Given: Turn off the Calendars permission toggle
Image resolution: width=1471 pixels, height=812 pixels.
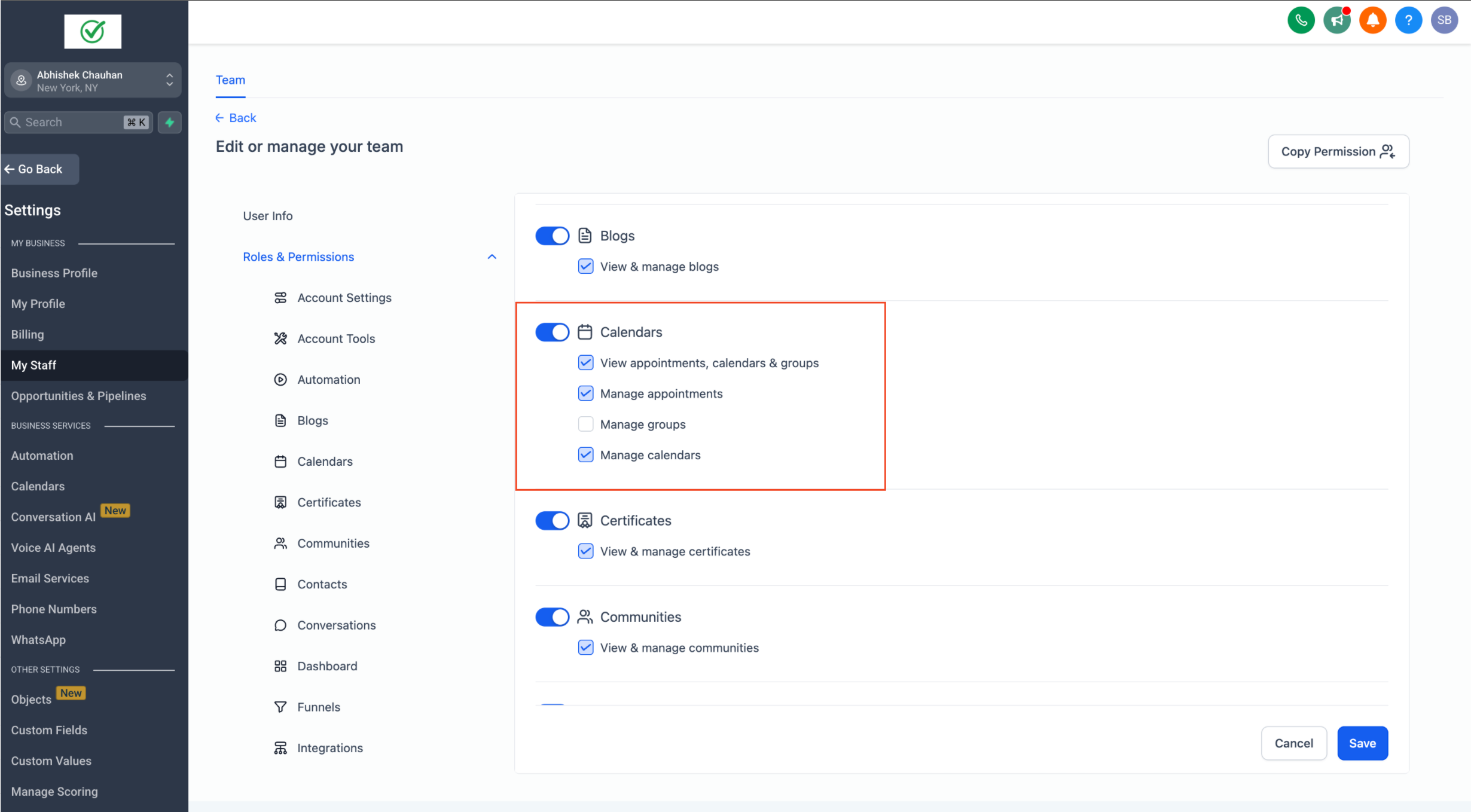Looking at the screenshot, I should point(552,332).
